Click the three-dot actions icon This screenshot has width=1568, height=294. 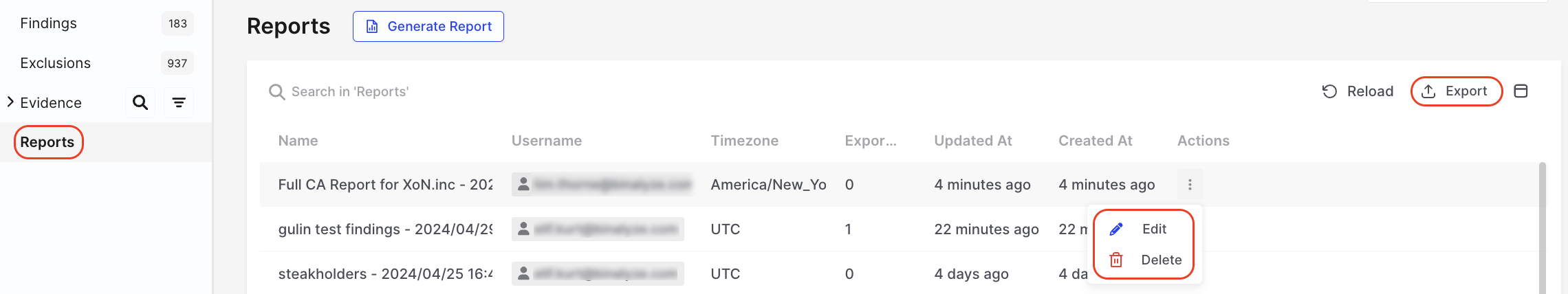1190,184
